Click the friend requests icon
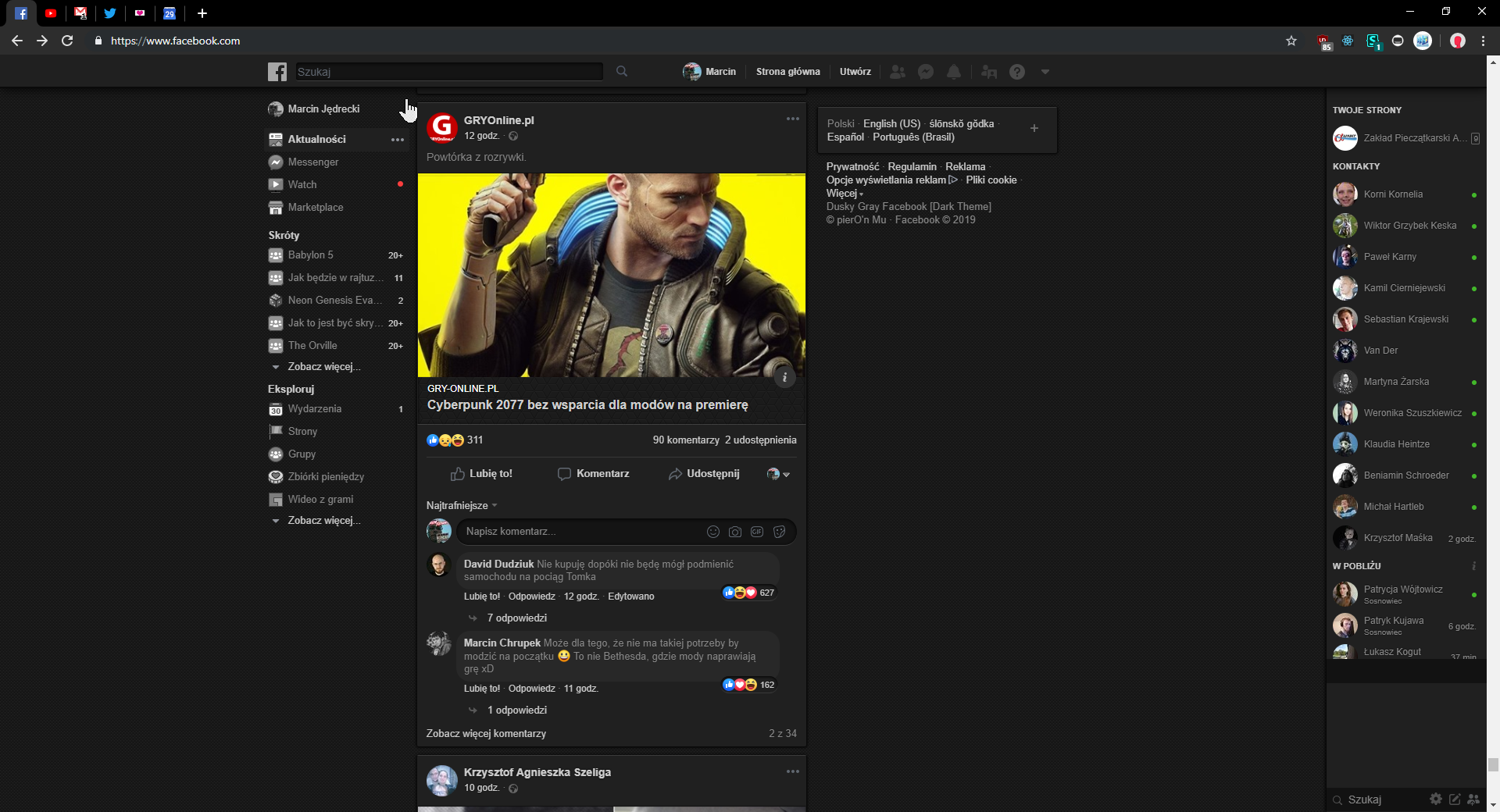The height and width of the screenshot is (812, 1500). coord(898,72)
